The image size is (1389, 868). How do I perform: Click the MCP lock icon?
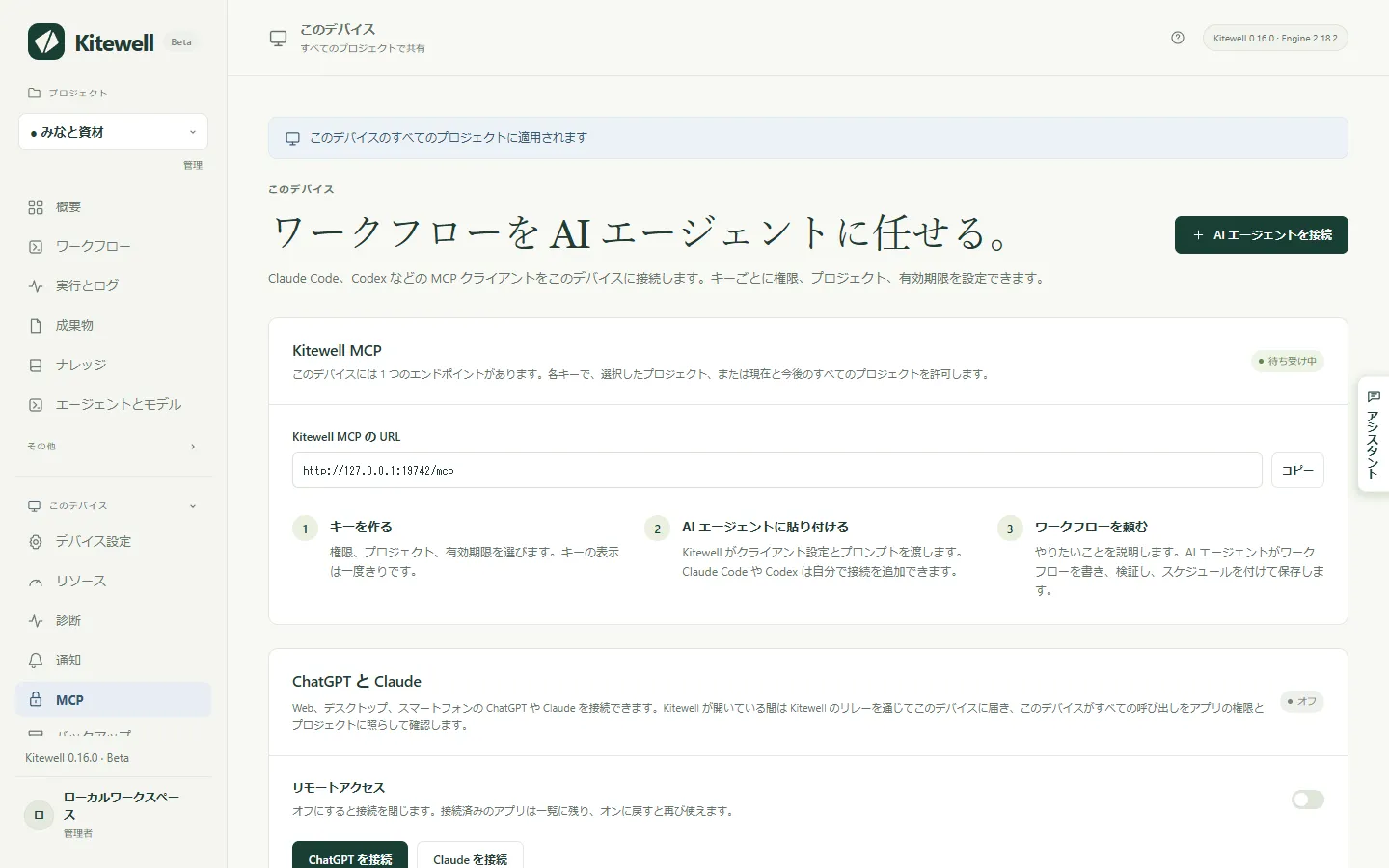36,700
